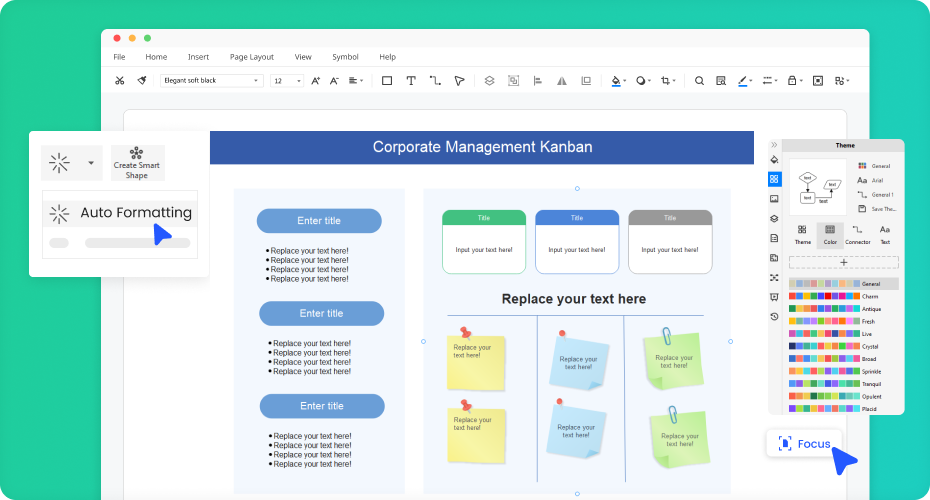The image size is (930, 500).
Task: Click the Create Smart Shape button
Action: coord(137,163)
